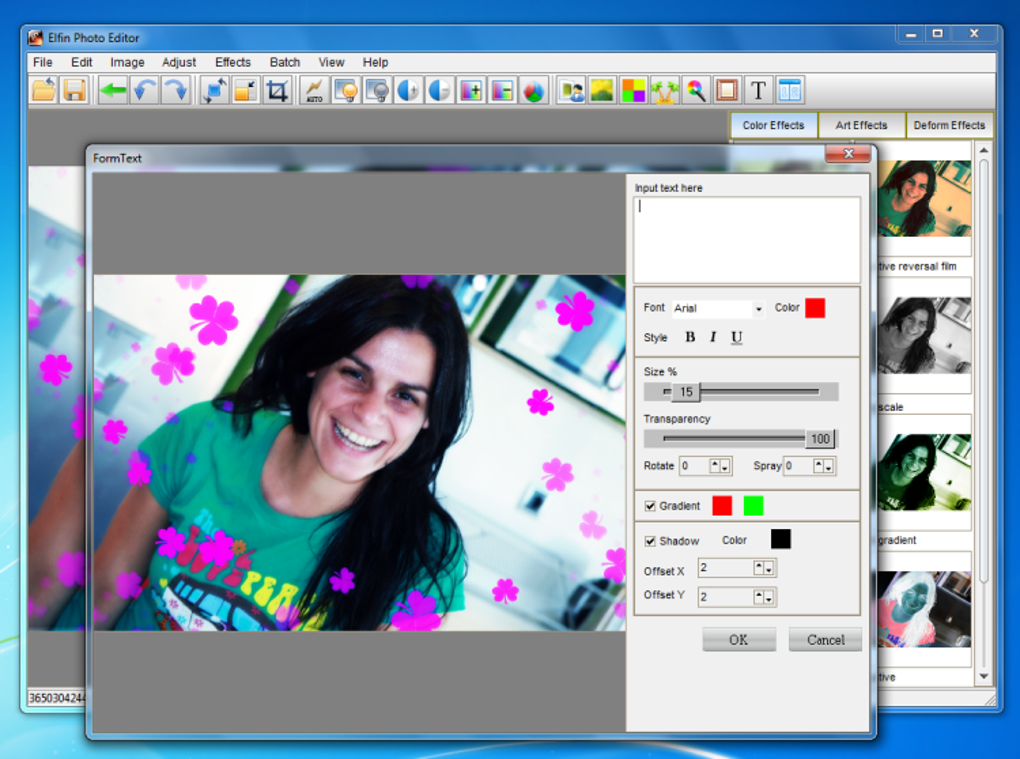Click the Offset Y value field
This screenshot has width=1020, height=759.
tap(725, 596)
